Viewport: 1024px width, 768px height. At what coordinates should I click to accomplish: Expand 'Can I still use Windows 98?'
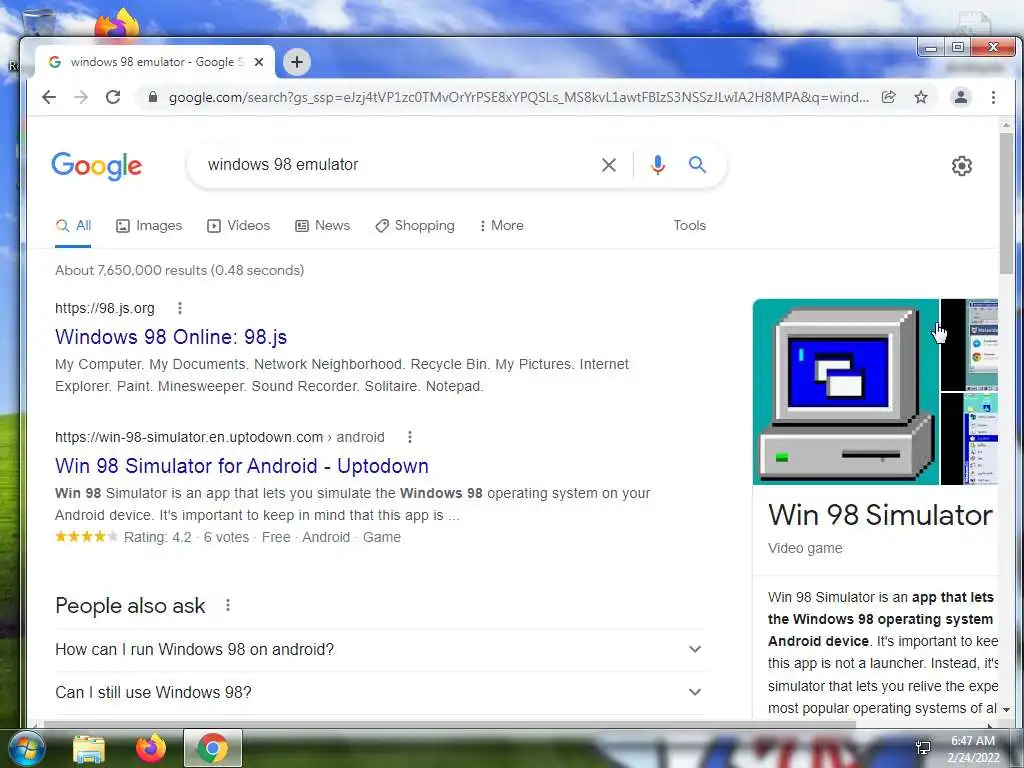(x=379, y=692)
